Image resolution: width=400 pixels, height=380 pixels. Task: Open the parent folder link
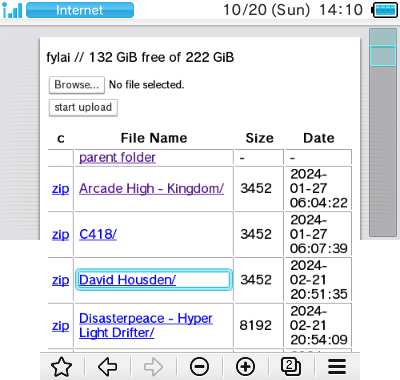click(x=117, y=157)
